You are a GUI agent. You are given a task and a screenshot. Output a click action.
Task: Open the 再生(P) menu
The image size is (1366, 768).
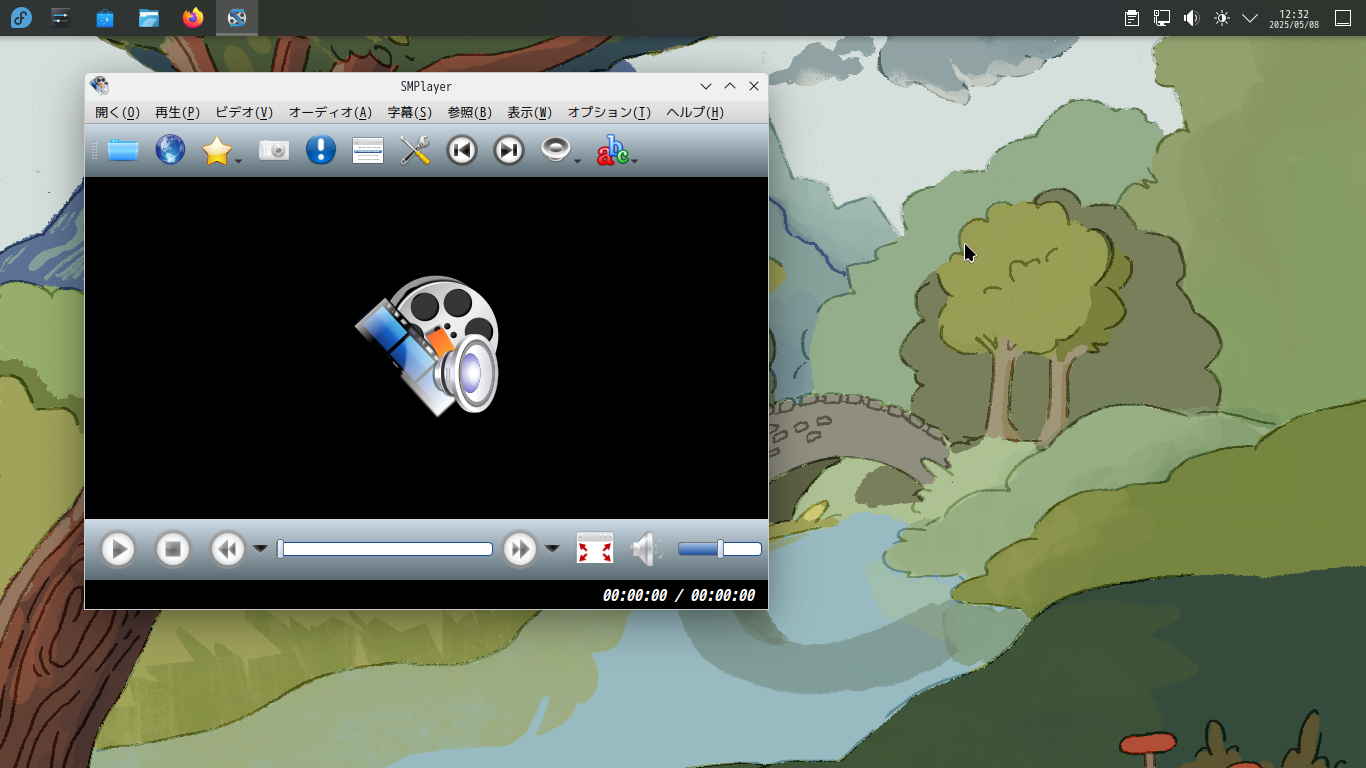point(178,113)
